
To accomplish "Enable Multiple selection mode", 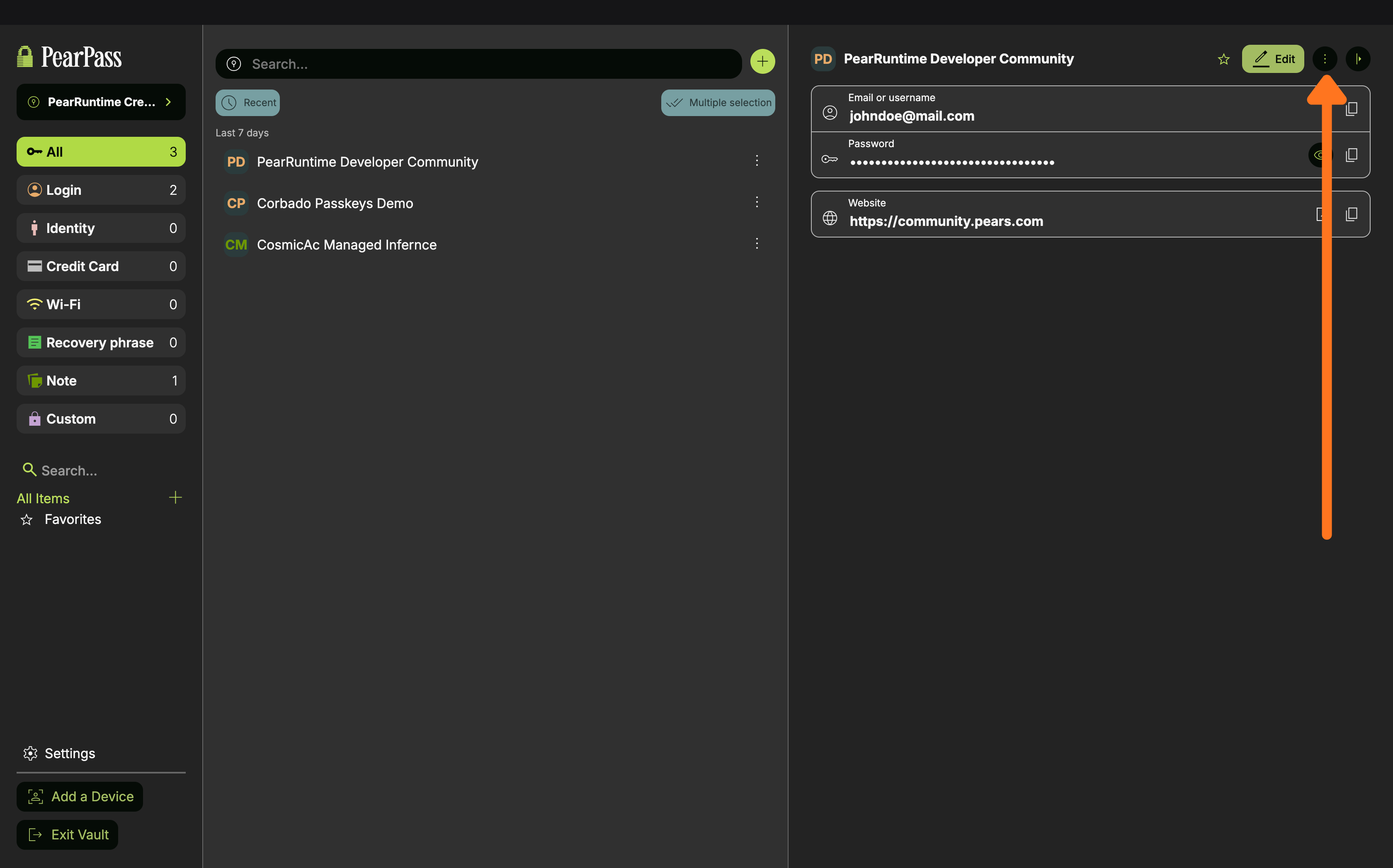I will 718,103.
